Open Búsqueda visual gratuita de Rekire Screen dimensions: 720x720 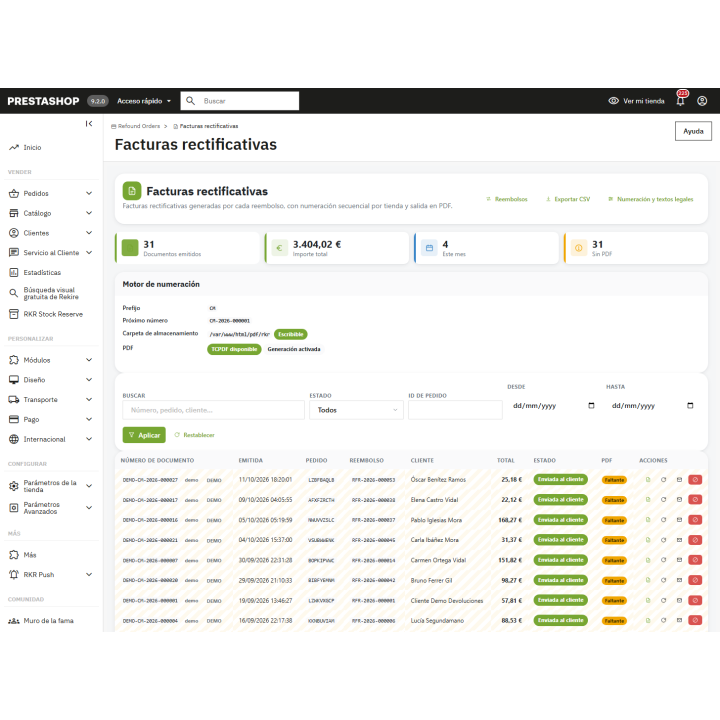(51, 293)
